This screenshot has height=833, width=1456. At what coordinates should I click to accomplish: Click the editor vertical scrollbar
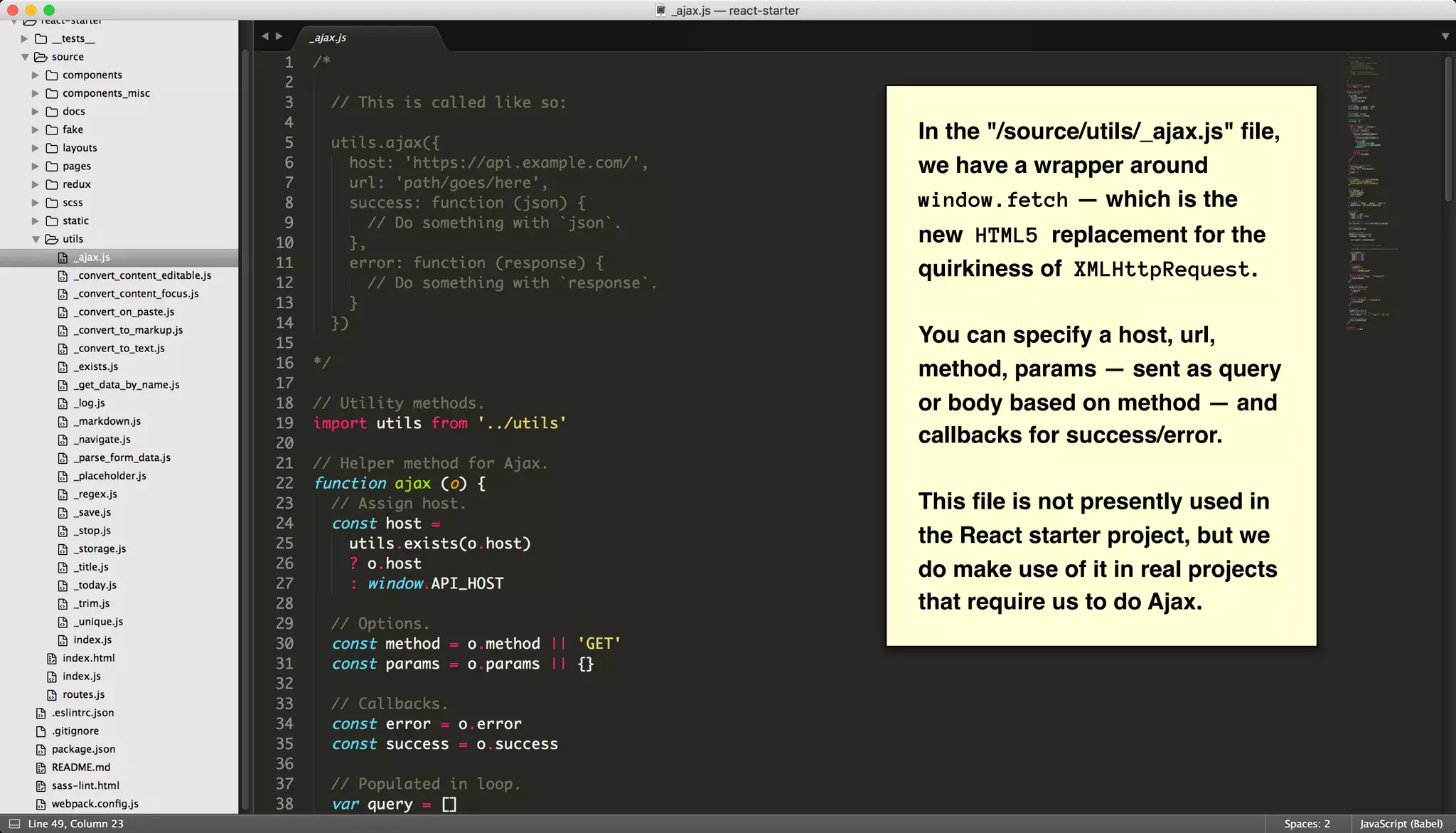pyautogui.click(x=1448, y=128)
